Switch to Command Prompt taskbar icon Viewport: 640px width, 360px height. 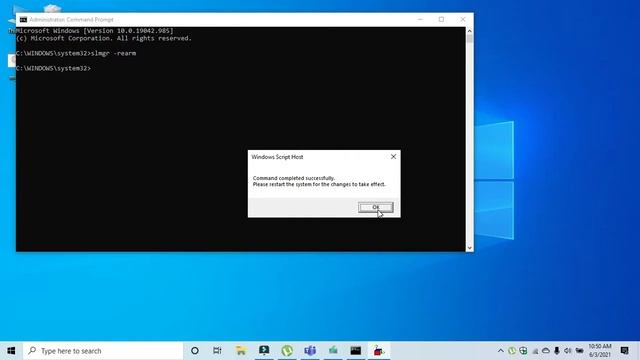coord(356,351)
